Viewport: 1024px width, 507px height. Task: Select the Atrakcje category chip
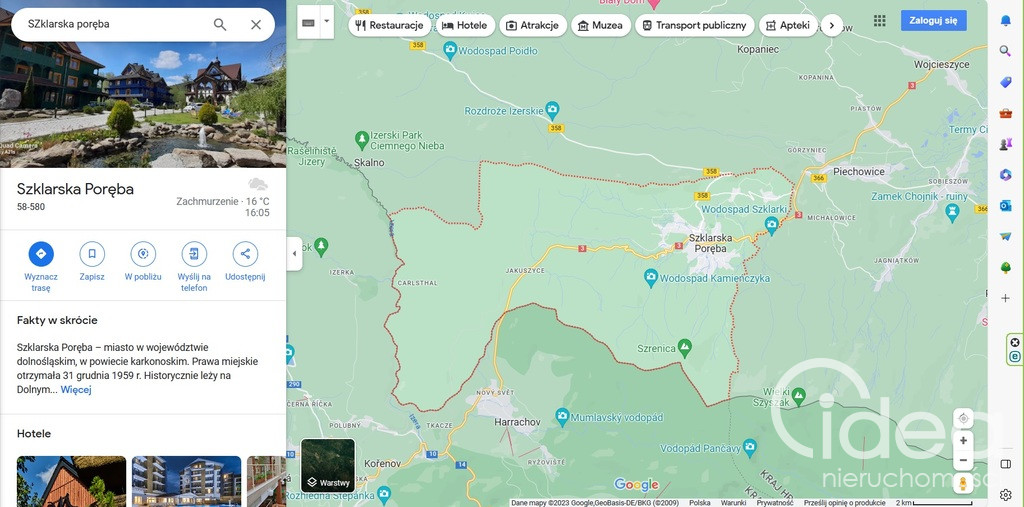click(x=533, y=25)
